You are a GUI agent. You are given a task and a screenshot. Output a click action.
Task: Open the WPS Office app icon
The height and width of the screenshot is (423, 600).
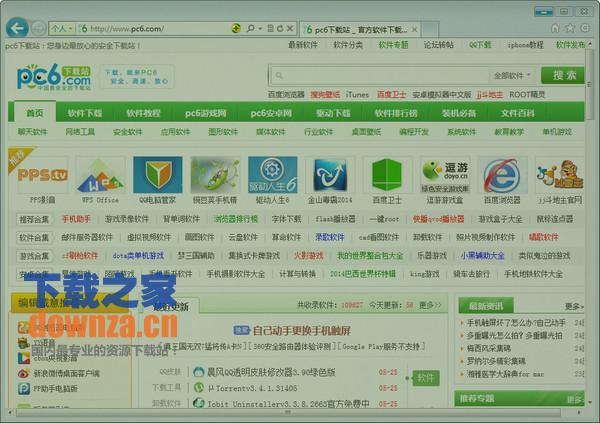coord(100,176)
